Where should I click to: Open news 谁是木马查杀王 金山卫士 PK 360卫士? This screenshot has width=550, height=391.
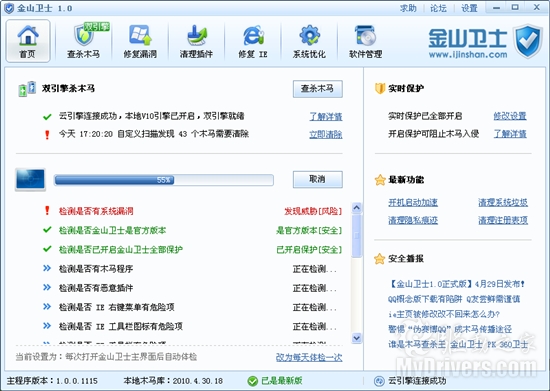coord(458,344)
